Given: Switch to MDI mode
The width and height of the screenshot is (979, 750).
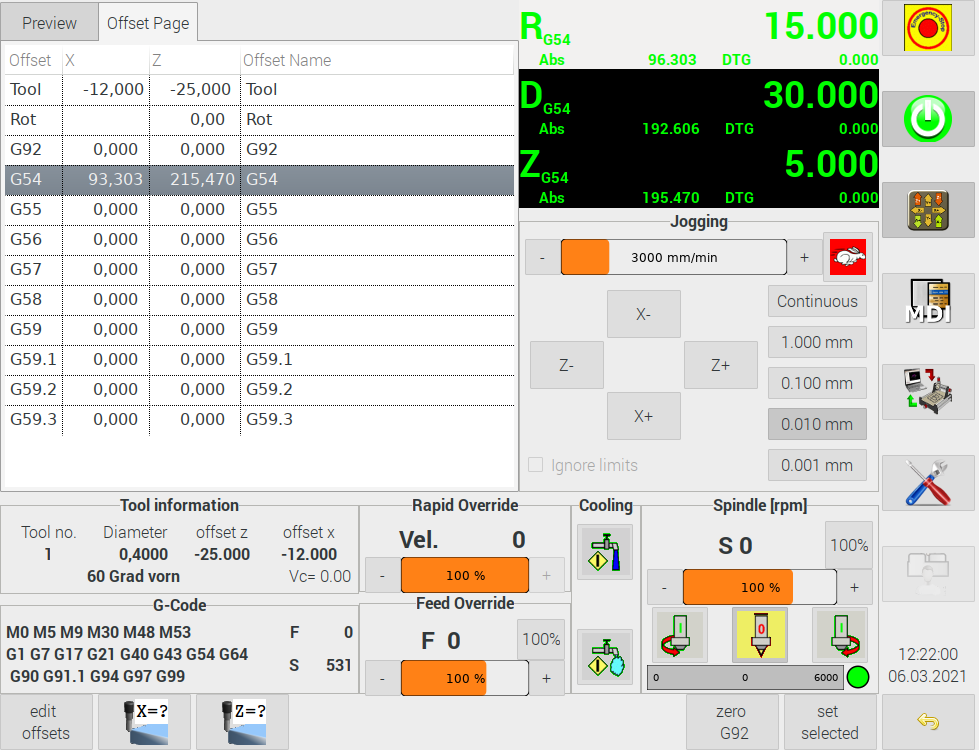Looking at the screenshot, I should pyautogui.click(x=928, y=301).
